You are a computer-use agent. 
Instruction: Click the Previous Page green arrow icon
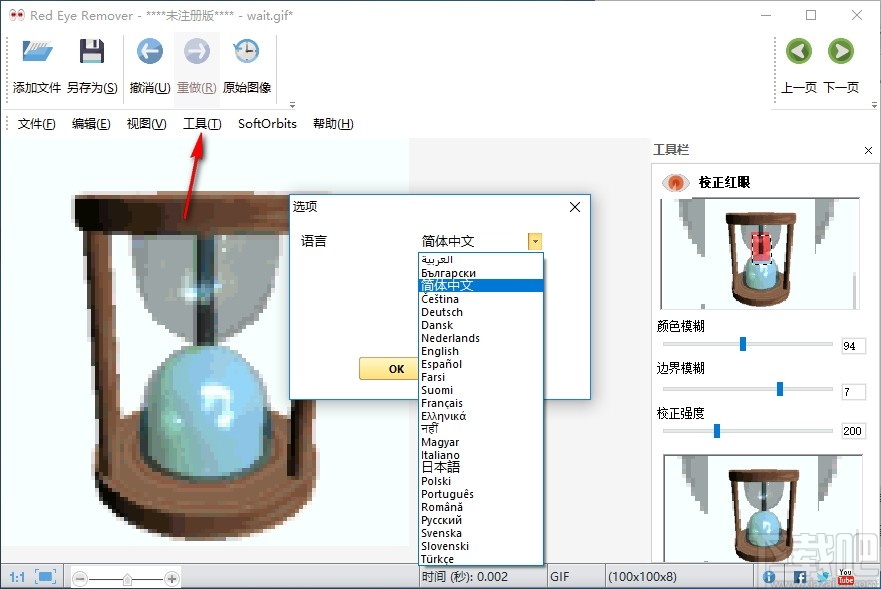(798, 51)
